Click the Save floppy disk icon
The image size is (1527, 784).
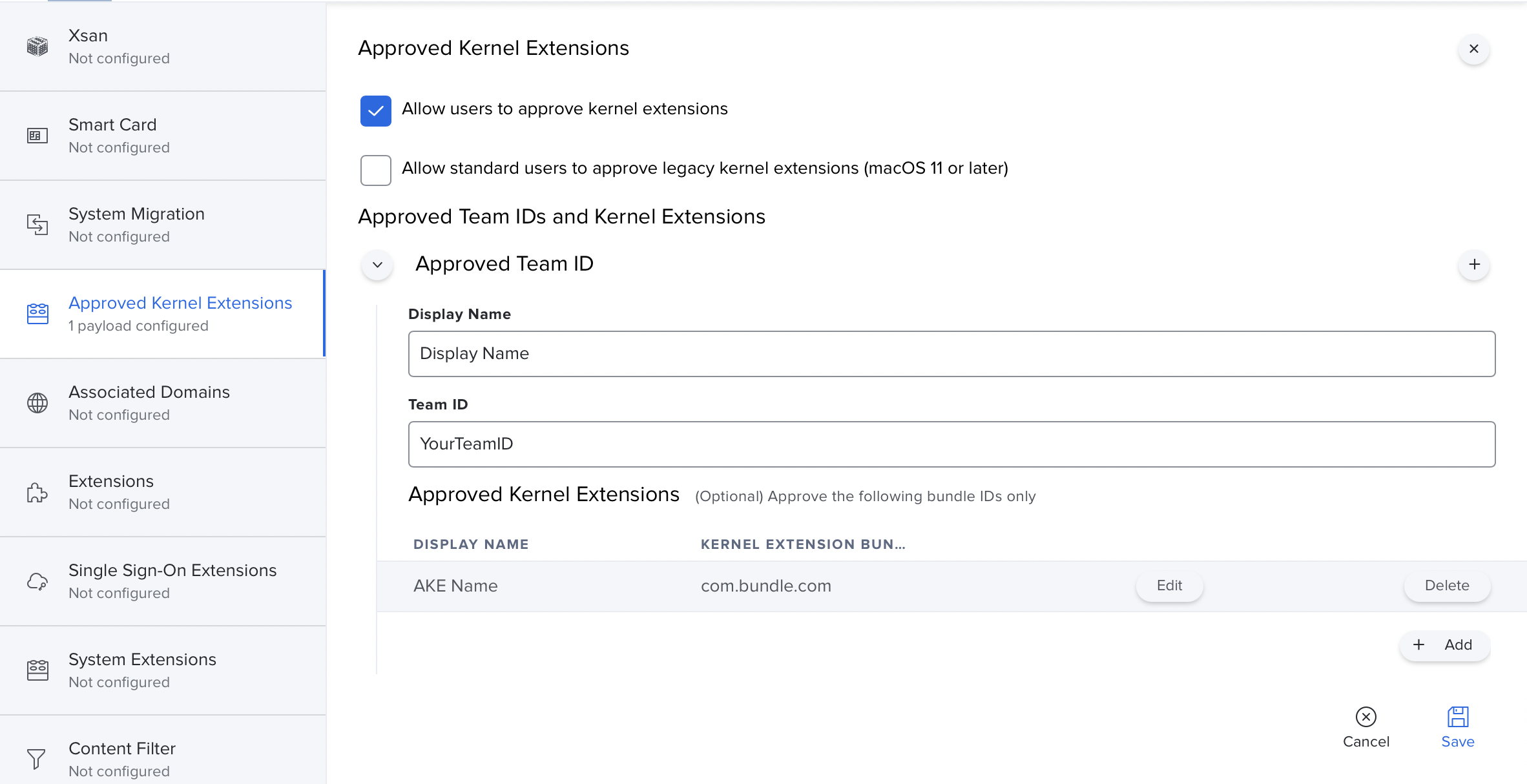1458,717
